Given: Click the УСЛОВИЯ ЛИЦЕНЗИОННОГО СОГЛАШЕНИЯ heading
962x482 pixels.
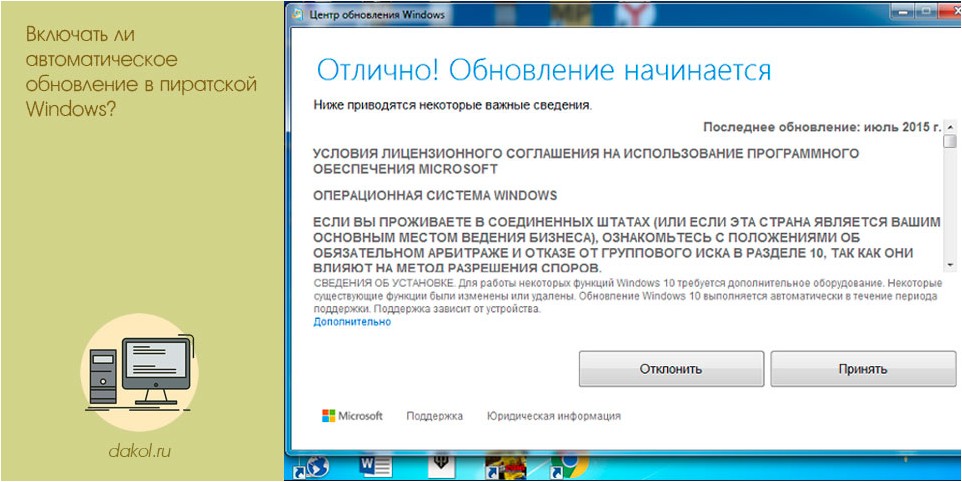Looking at the screenshot, I should pyautogui.click(x=585, y=161).
